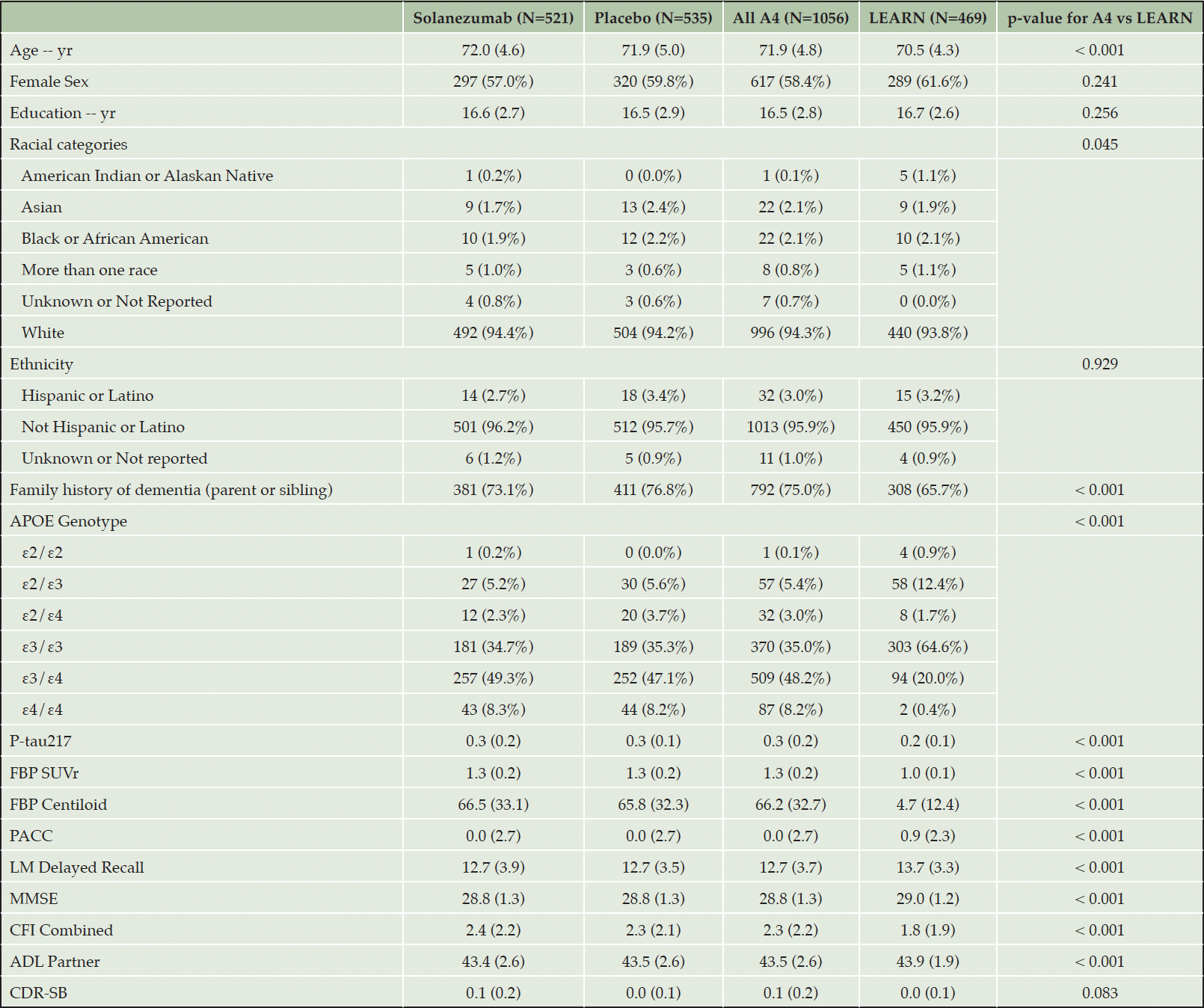1204x1008 pixels.
Task: Select the PACC row label
Action: (31, 836)
